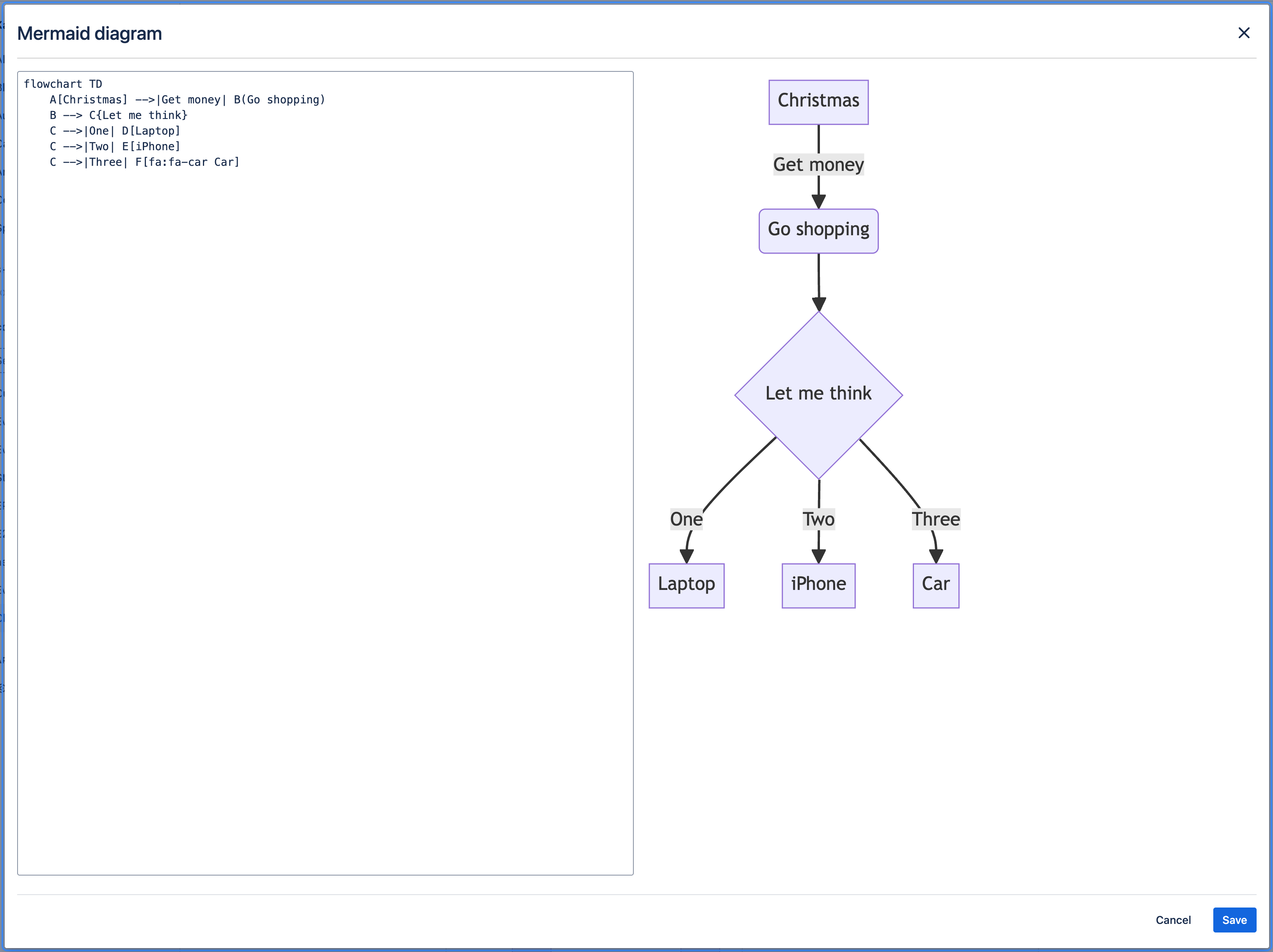This screenshot has width=1273, height=952.
Task: Click the Three edge label
Action: (x=935, y=519)
